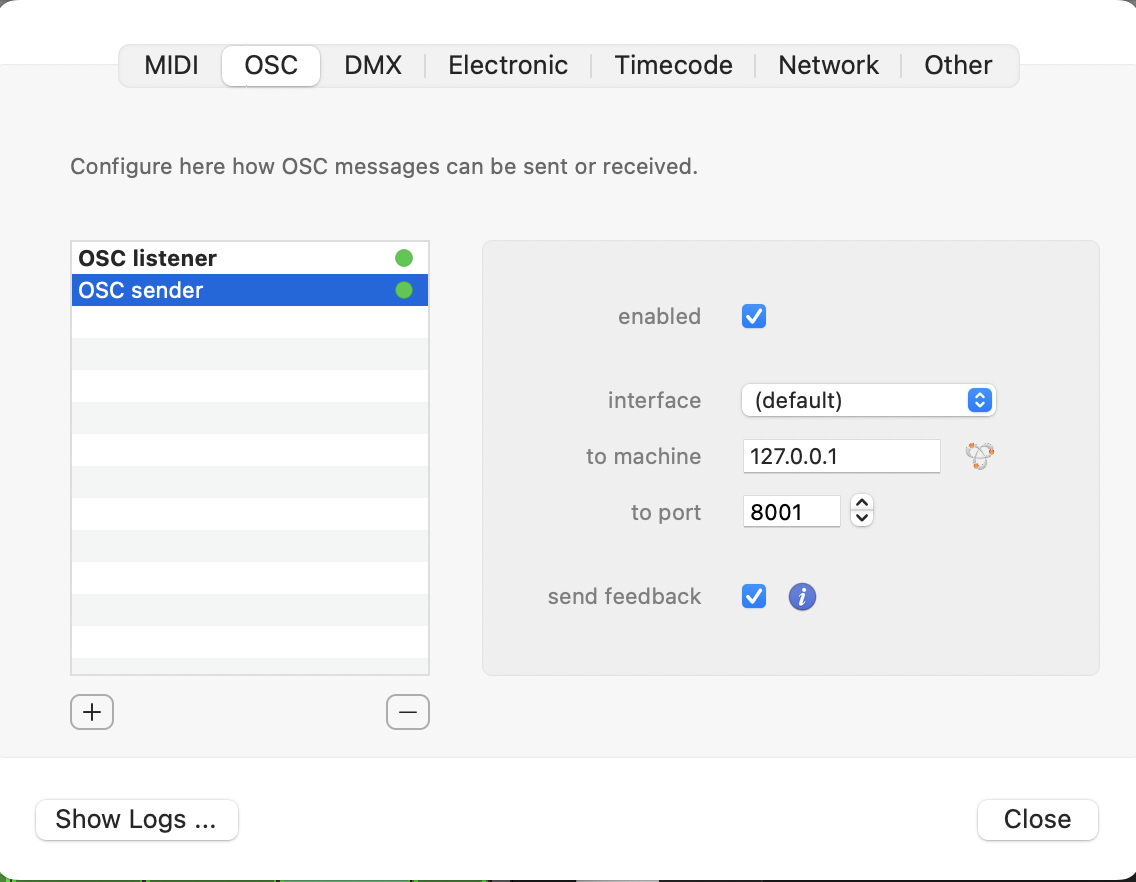Click the plus button to add OSC connection

(x=92, y=712)
